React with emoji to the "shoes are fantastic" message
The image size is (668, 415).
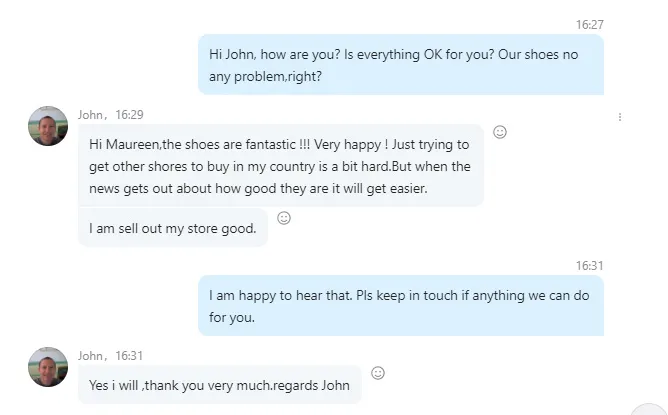500,132
